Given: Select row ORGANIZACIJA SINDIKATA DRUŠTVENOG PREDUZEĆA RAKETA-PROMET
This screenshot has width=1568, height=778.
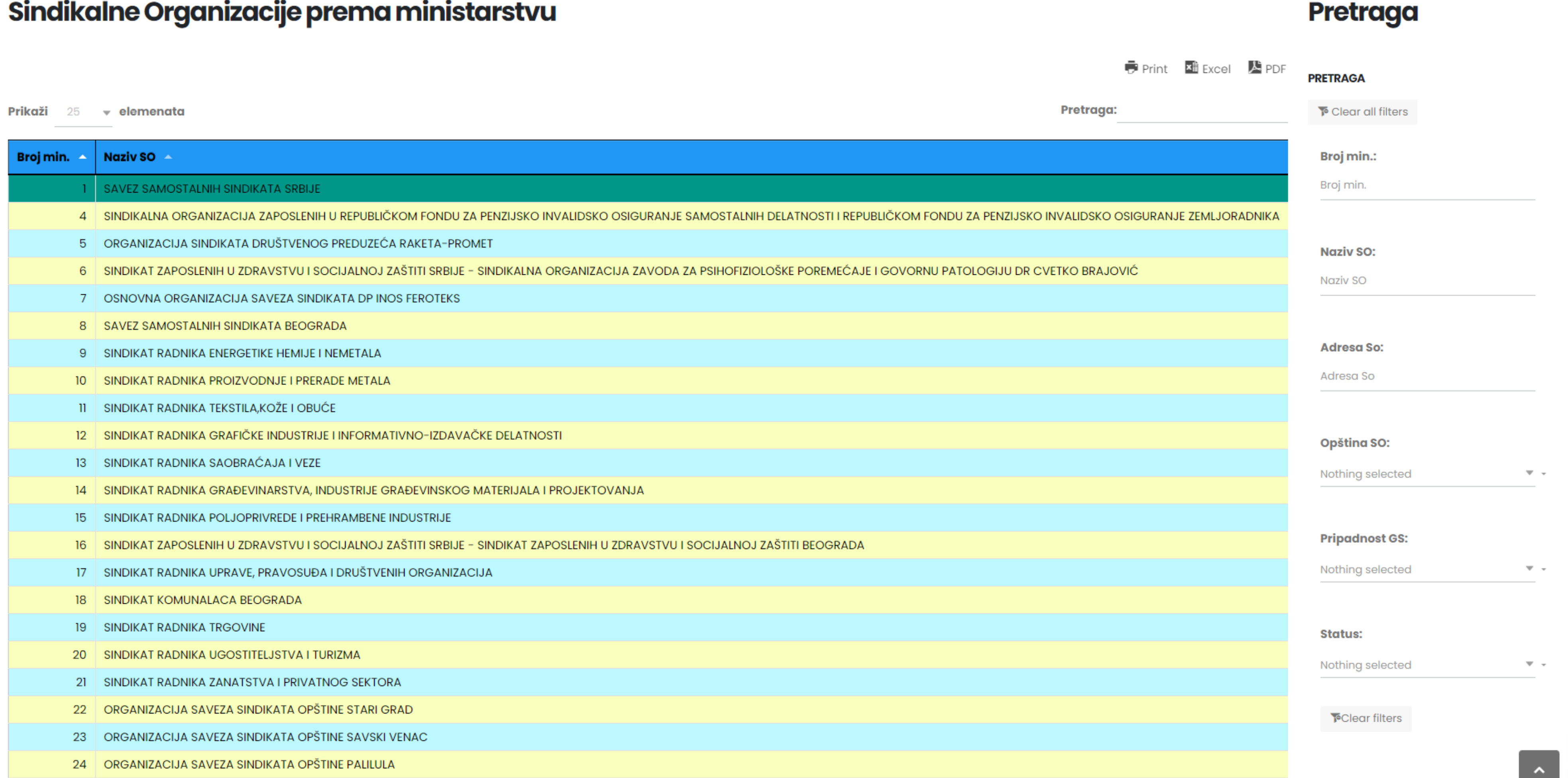Looking at the screenshot, I should click(x=648, y=244).
